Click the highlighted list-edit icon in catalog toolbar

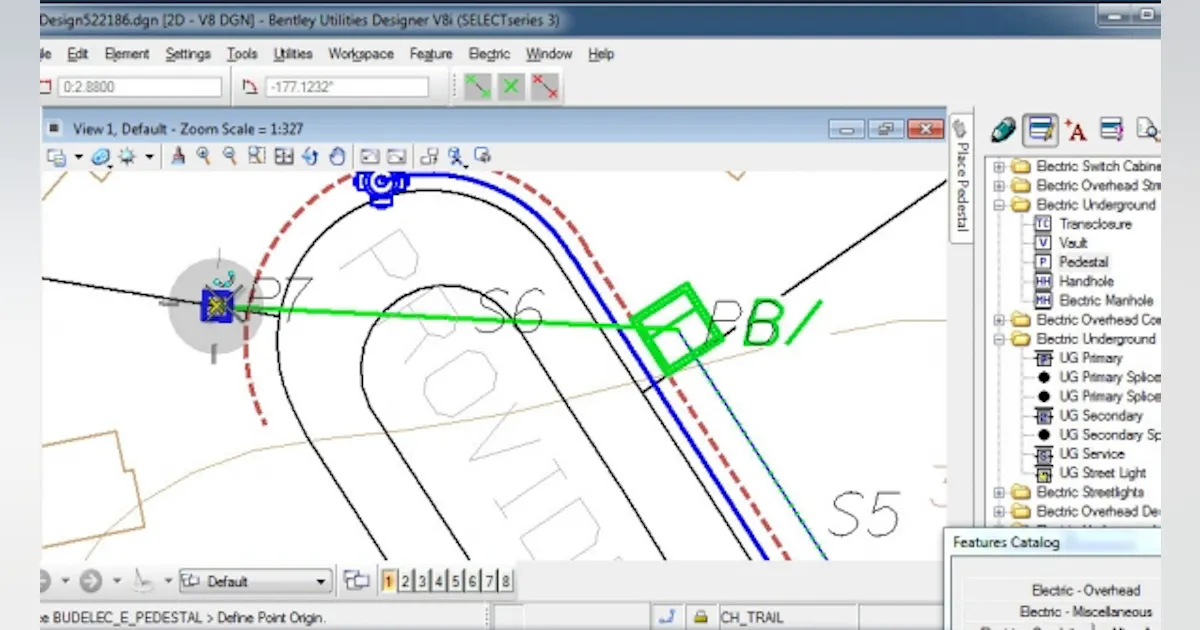1041,129
